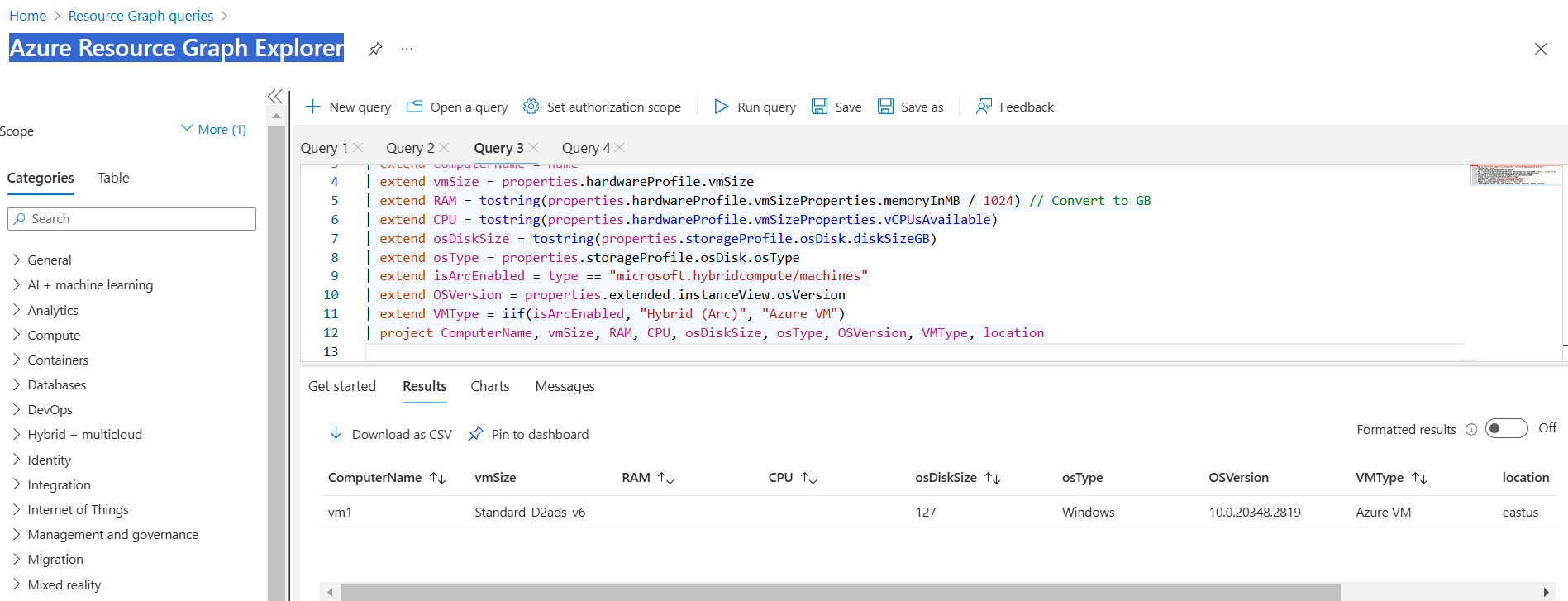Viewport: 1568px width, 601px height.
Task: Sort results by CPU column
Action: (809, 478)
